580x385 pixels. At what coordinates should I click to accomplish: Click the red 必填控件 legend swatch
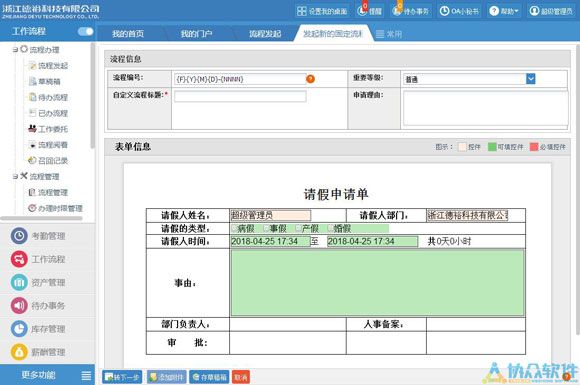[533, 147]
